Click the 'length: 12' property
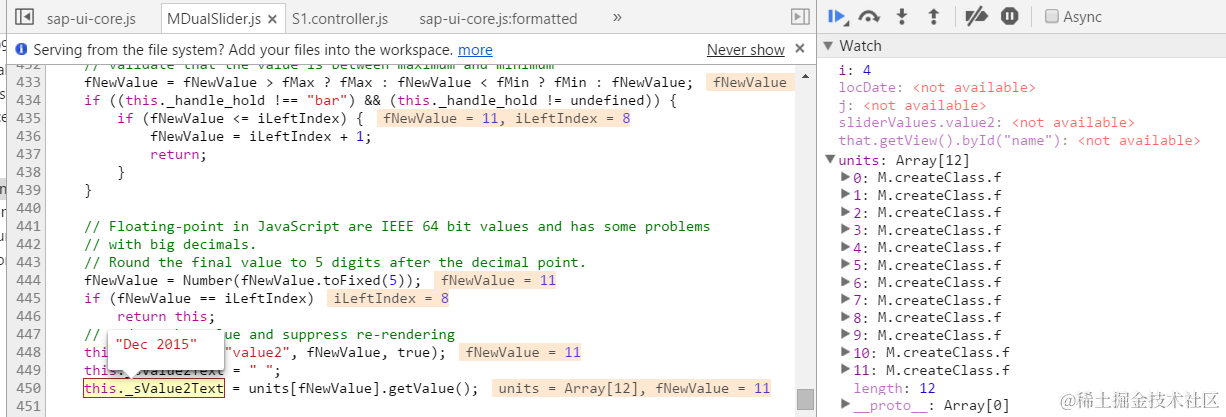1226x417 pixels. point(894,388)
